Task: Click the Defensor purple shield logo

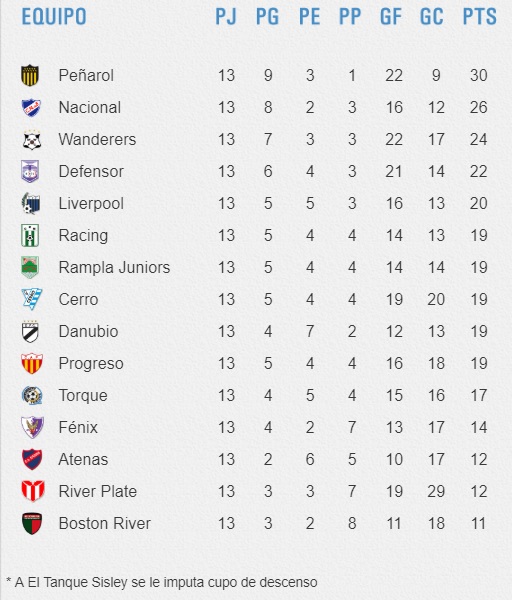Action: (x=30, y=171)
